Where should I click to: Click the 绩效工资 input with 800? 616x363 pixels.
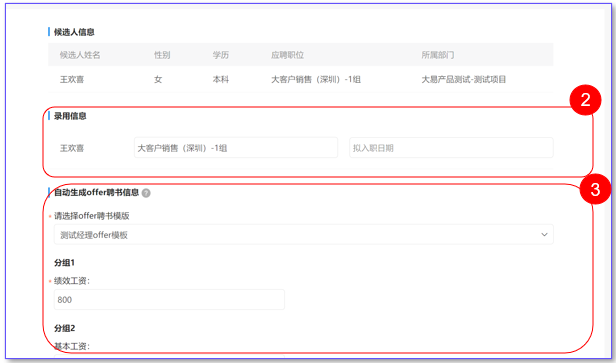[x=169, y=300]
